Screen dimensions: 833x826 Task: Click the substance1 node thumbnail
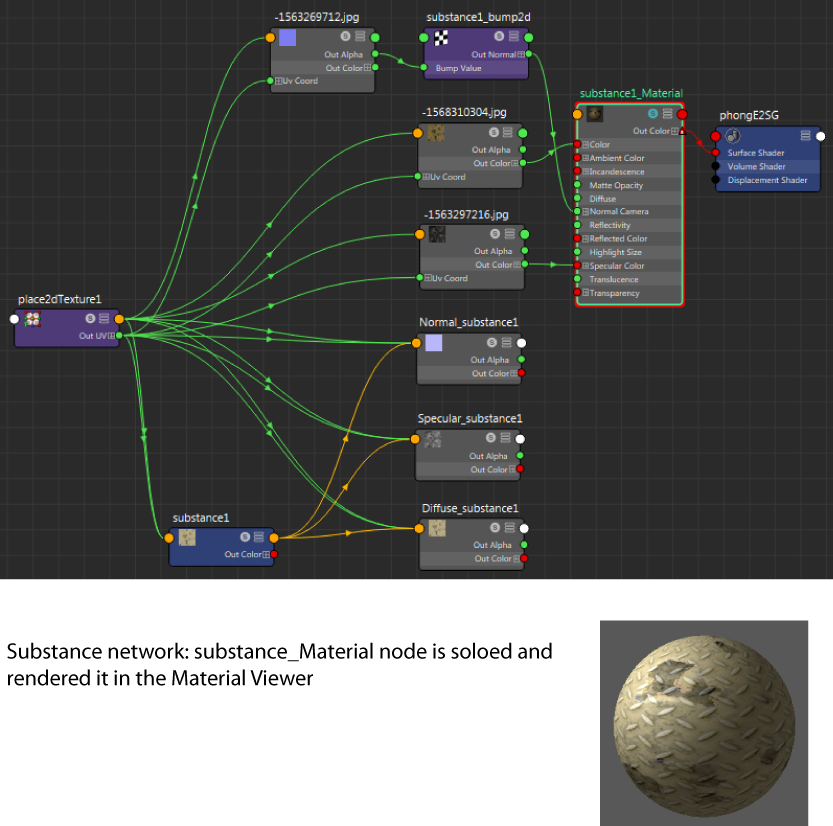187,538
